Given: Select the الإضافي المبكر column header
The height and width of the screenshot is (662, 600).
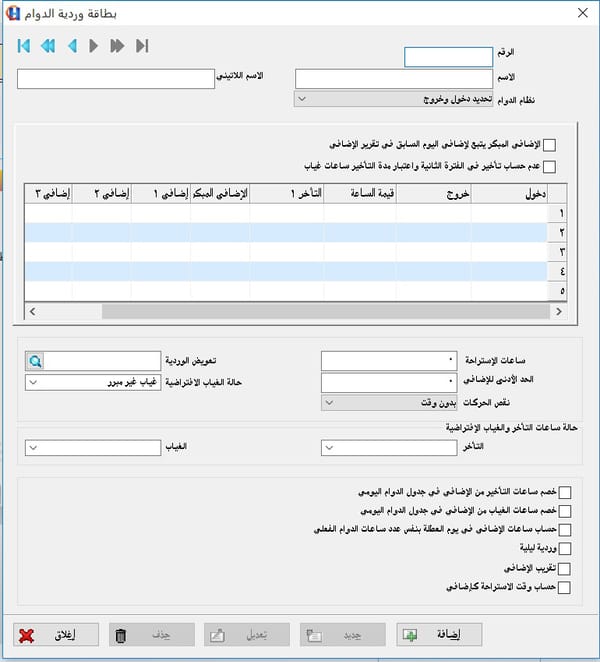Looking at the screenshot, I should click(220, 194).
